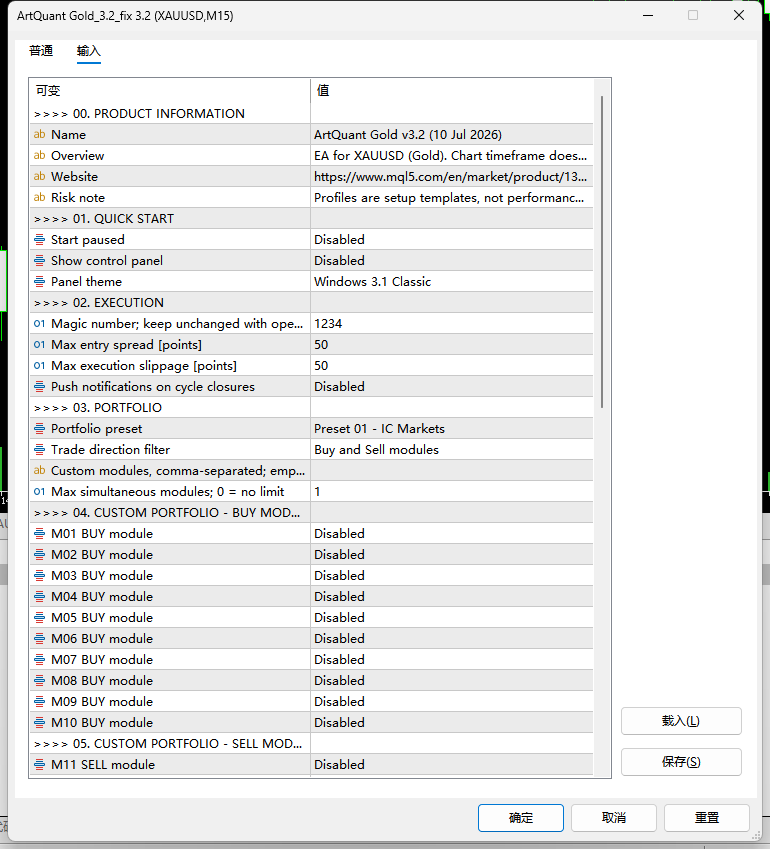Image resolution: width=770 pixels, height=849 pixels.
Task: Switch to the 普通 tab
Action: click(41, 51)
